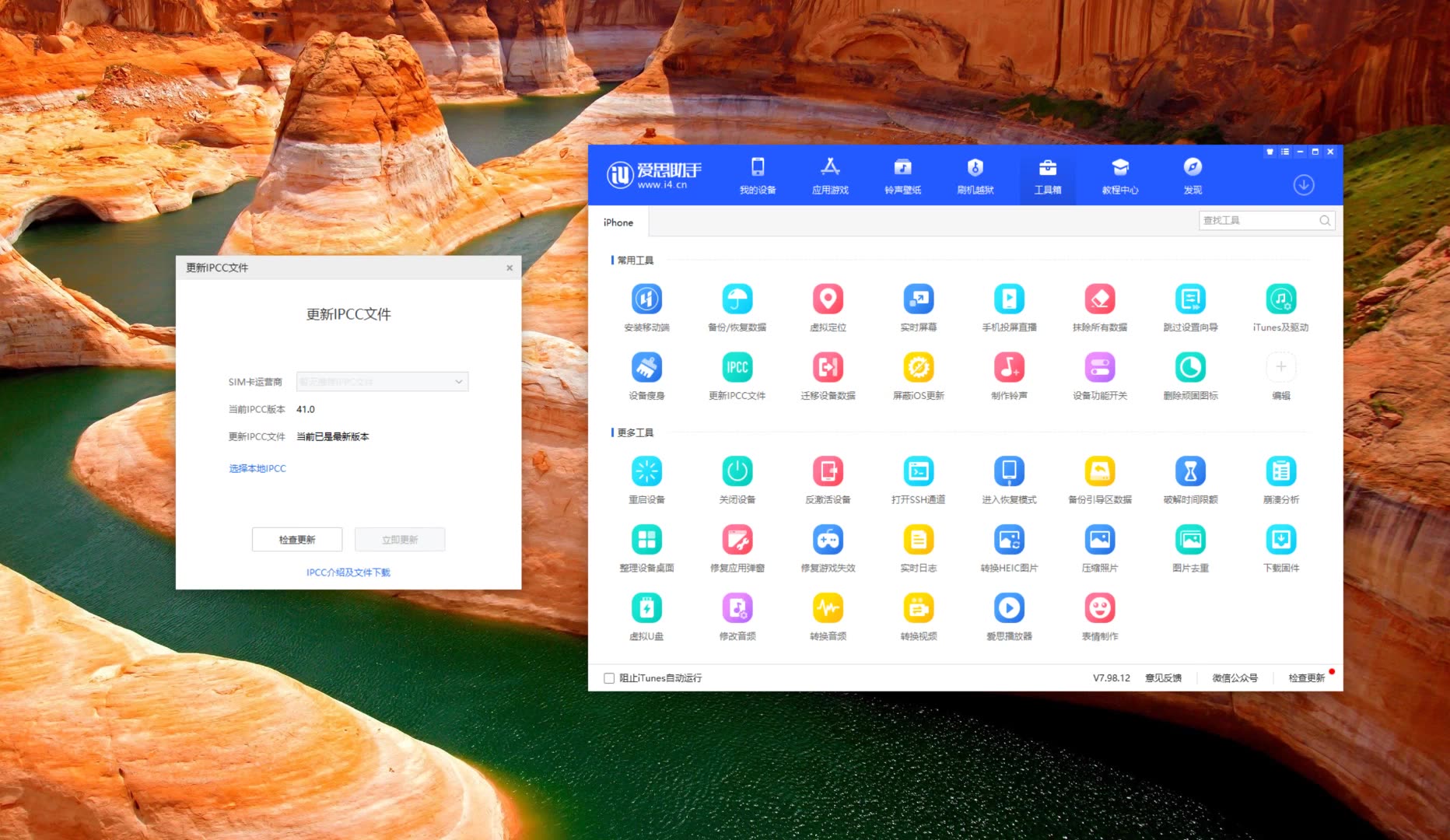Switch to 发现 tab
Image resolution: width=1450 pixels, height=840 pixels.
pyautogui.click(x=1193, y=177)
